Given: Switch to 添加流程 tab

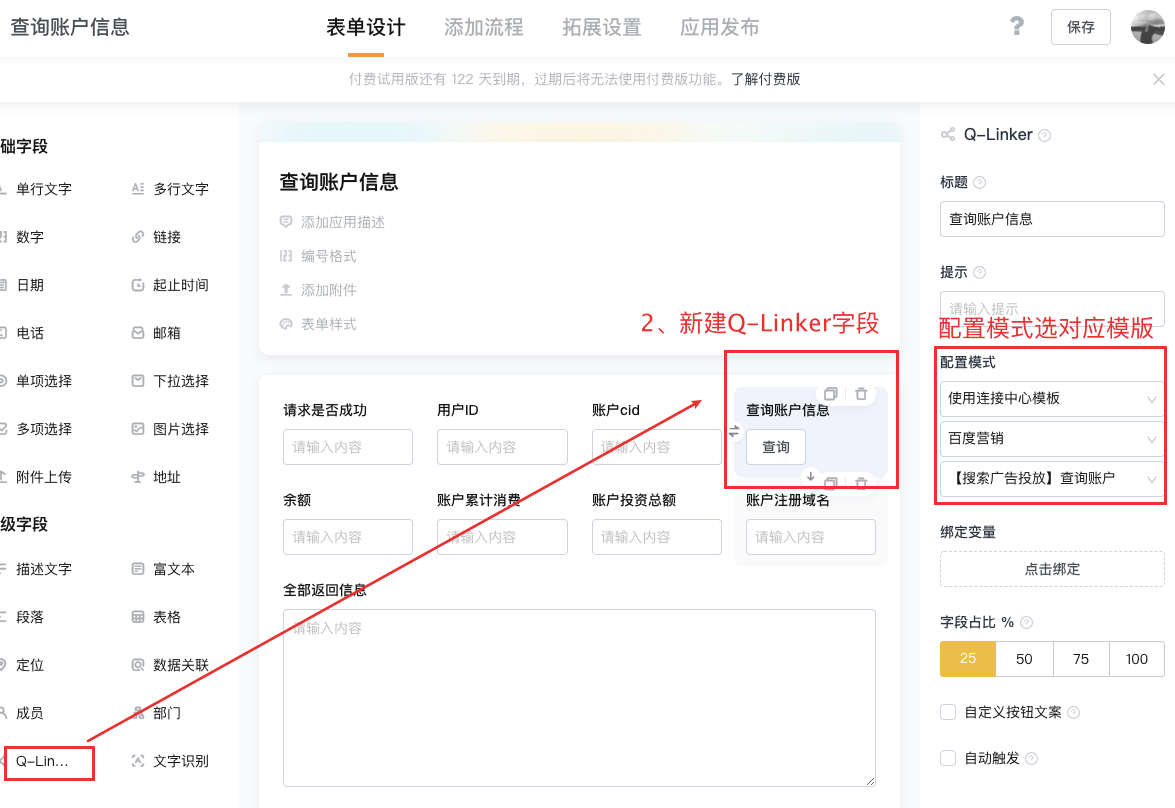Looking at the screenshot, I should click(x=483, y=28).
